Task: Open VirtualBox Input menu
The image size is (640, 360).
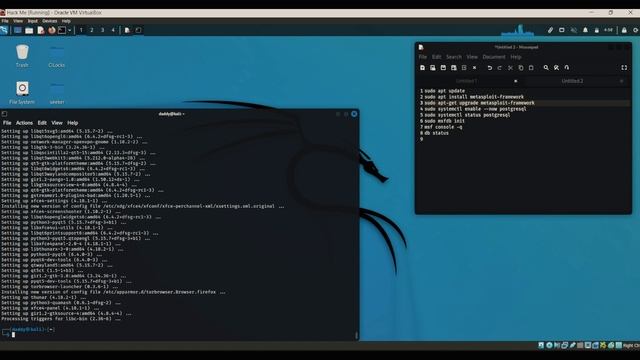Action: 33,21
